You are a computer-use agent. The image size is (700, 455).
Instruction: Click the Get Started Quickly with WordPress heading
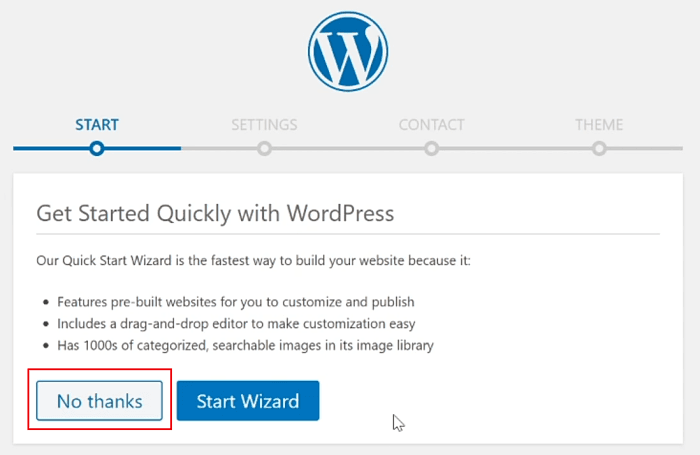point(215,213)
